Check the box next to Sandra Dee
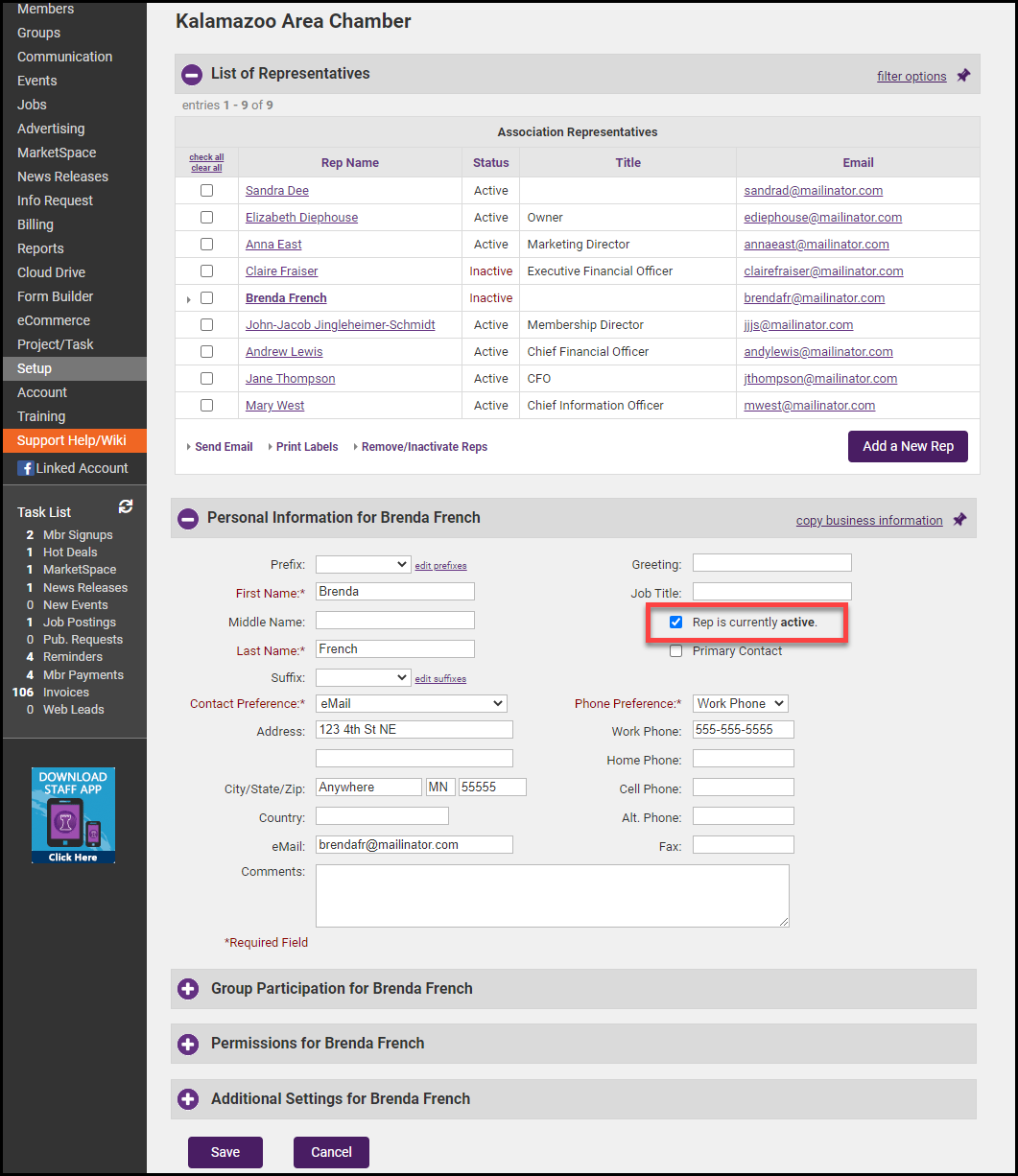Viewport: 1018px width, 1176px height. (206, 191)
